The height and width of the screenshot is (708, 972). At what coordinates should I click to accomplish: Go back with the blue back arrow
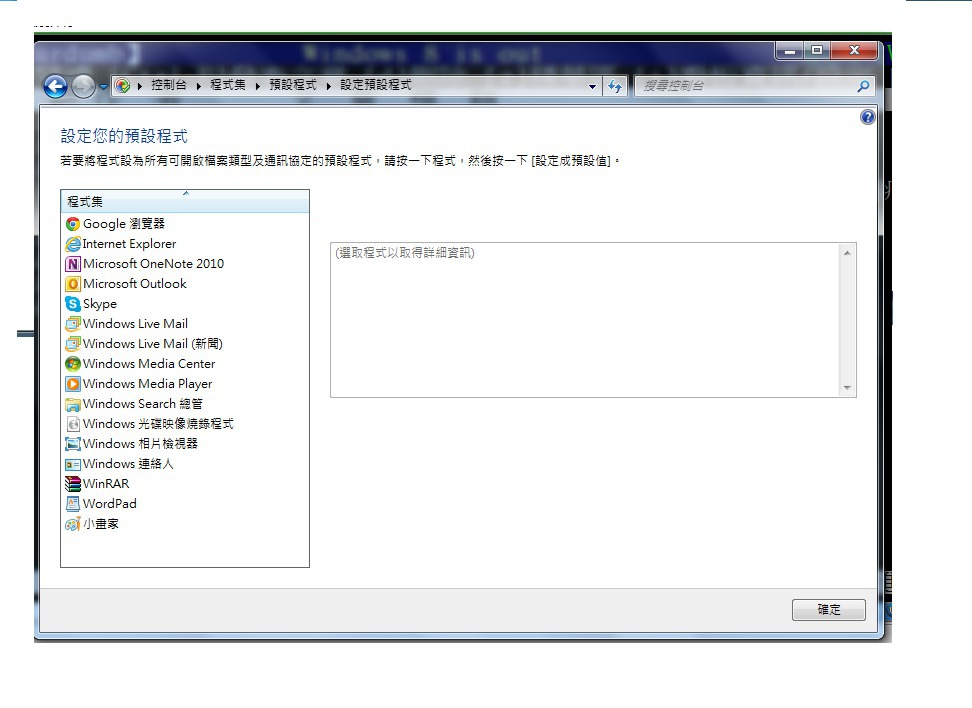tap(55, 86)
